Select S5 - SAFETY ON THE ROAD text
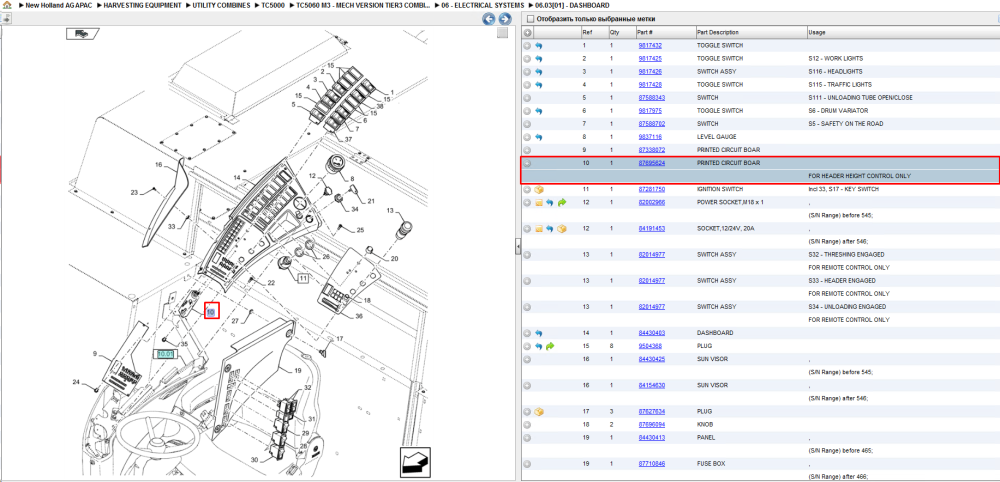Viewport: 1000px width, 482px height. click(x=846, y=124)
